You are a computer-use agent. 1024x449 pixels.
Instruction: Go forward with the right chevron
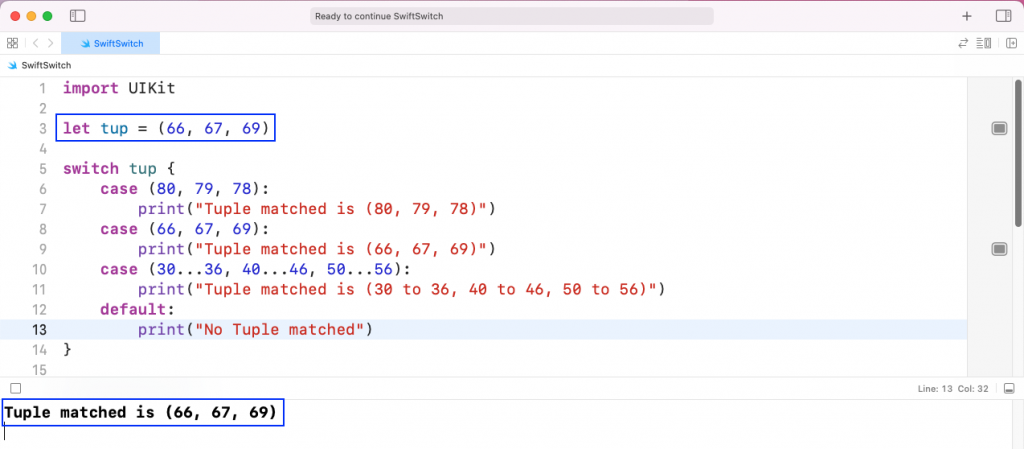pyautogui.click(x=51, y=43)
